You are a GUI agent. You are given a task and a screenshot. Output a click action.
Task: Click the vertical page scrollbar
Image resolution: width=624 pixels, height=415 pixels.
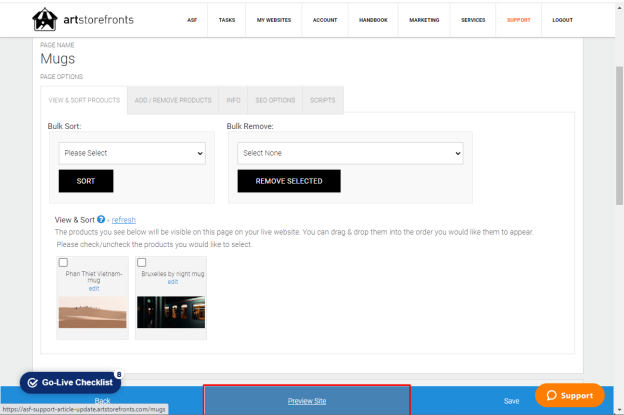point(619,135)
